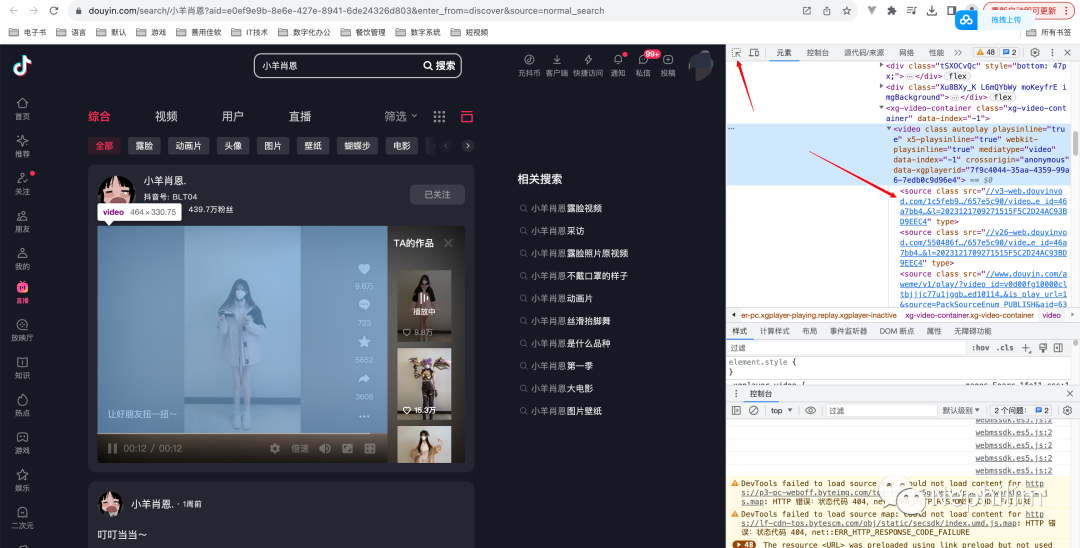Switch to grid view layout icon
1080x548 pixels.
point(439,116)
